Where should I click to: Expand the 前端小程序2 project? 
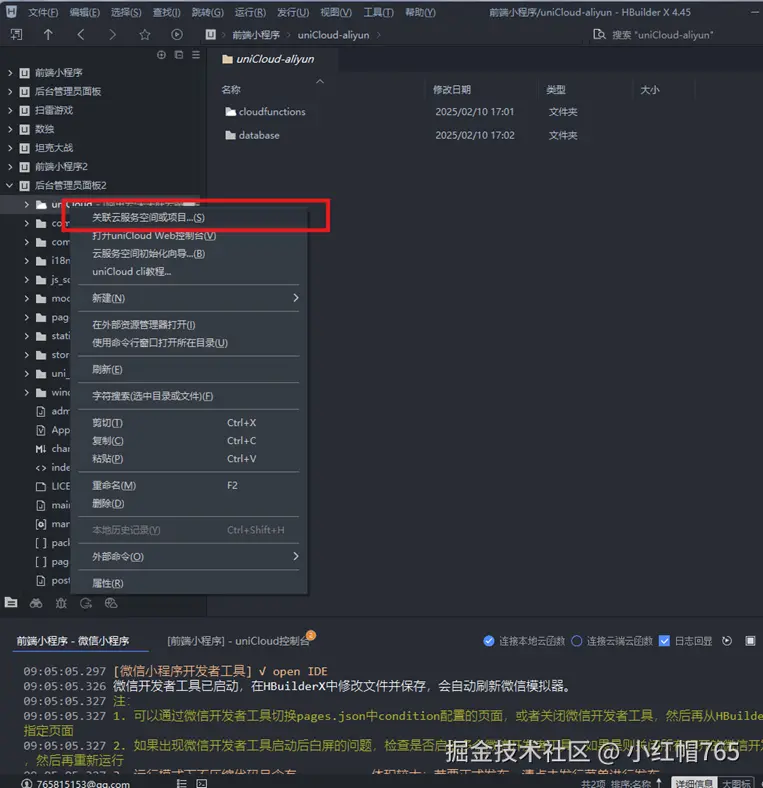coord(10,166)
